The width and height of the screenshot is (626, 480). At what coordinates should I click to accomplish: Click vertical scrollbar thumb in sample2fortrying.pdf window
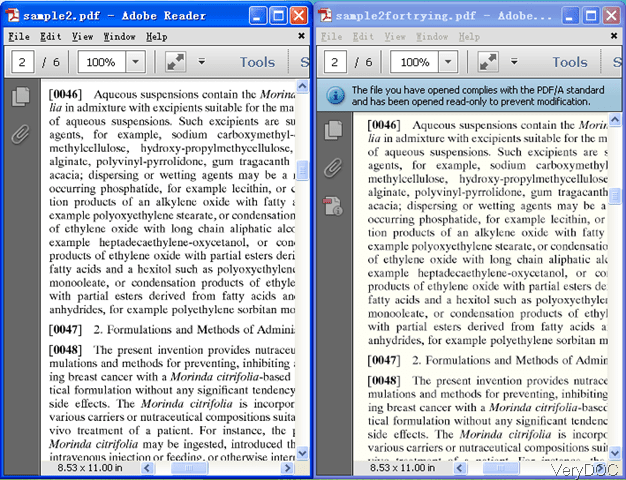point(615,196)
